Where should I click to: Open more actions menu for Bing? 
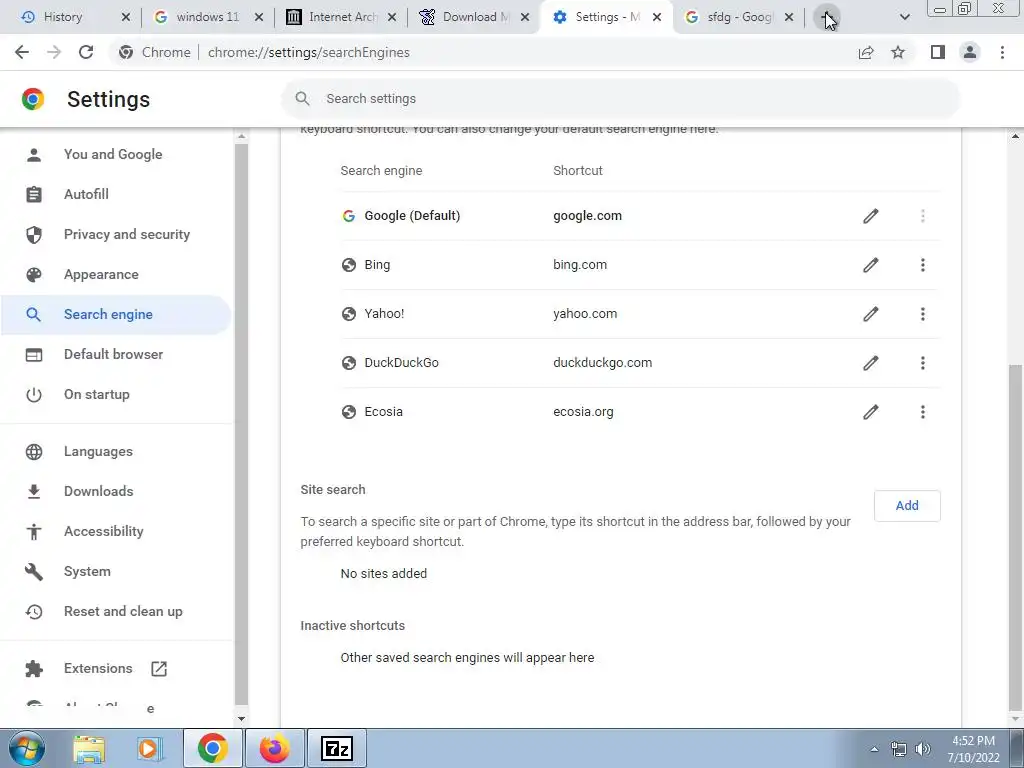coord(923,265)
